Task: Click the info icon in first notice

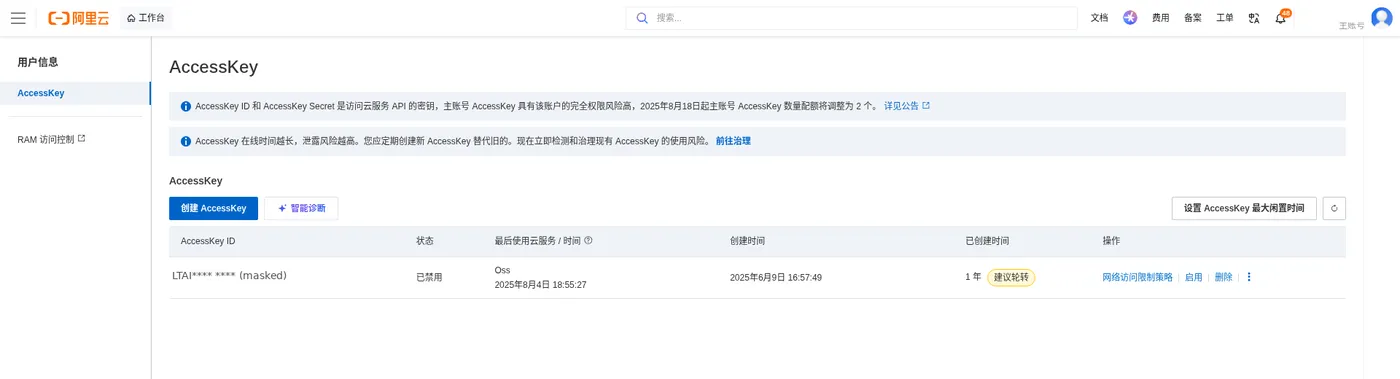Action: [x=186, y=106]
